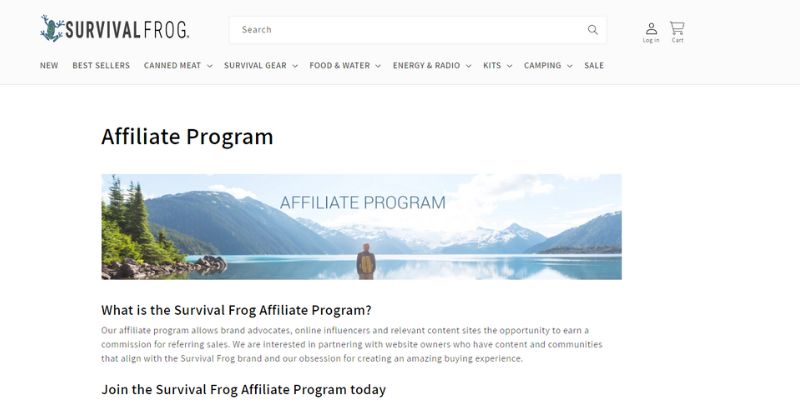
Task: Expand the ENERGY & RADIO dropdown
Action: [x=432, y=66]
